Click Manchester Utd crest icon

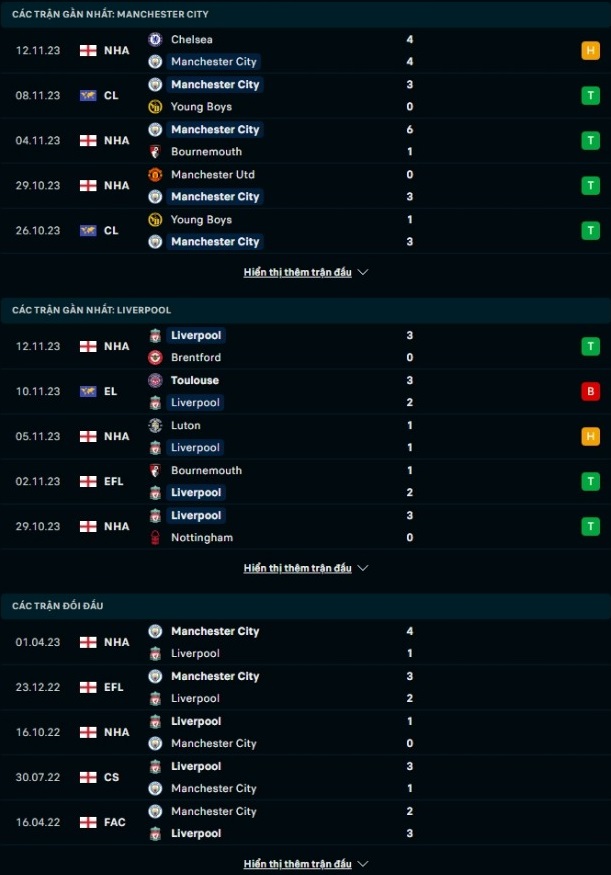[155, 174]
